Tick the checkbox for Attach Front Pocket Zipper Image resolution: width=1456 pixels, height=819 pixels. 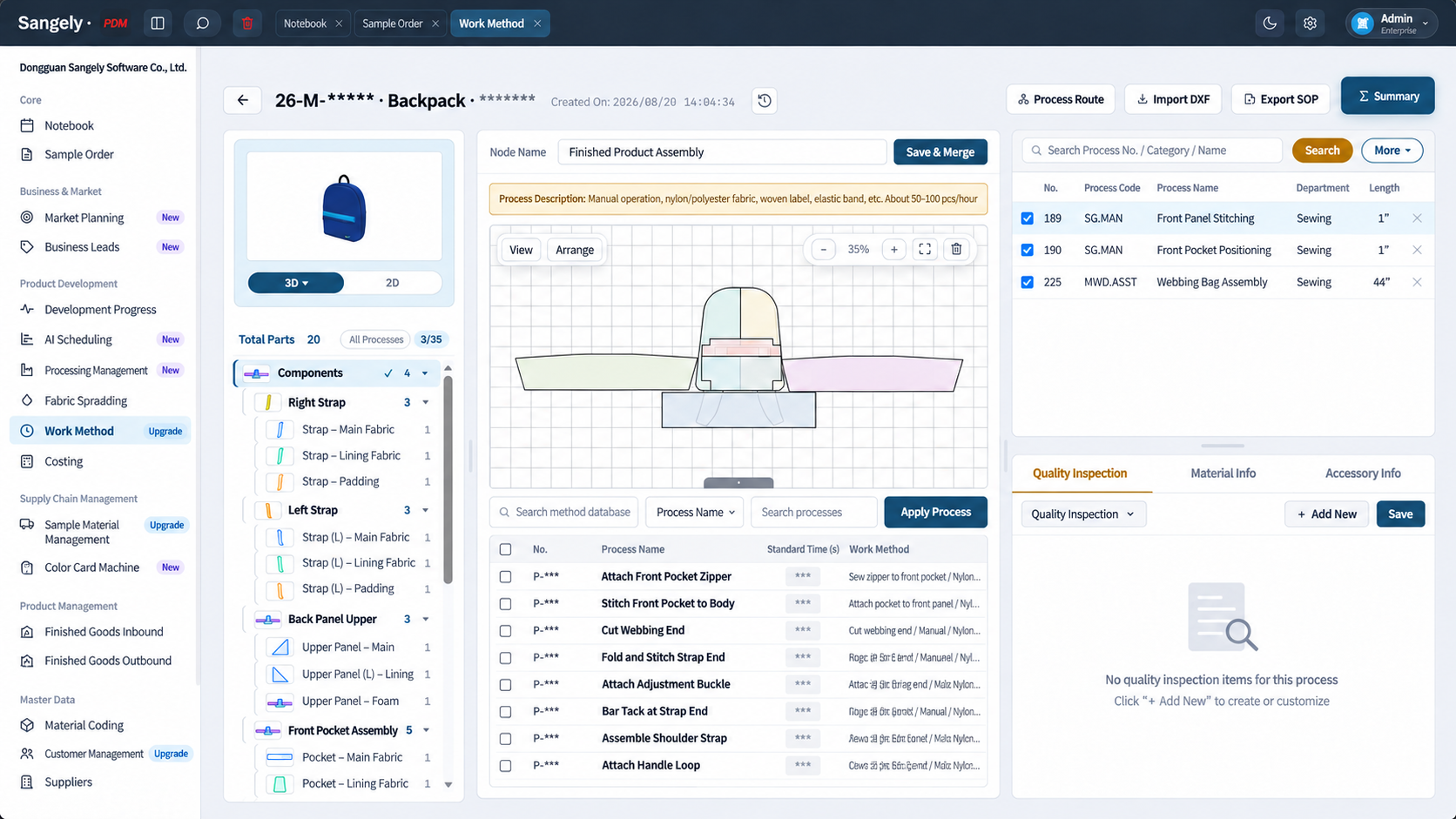pyautogui.click(x=505, y=577)
